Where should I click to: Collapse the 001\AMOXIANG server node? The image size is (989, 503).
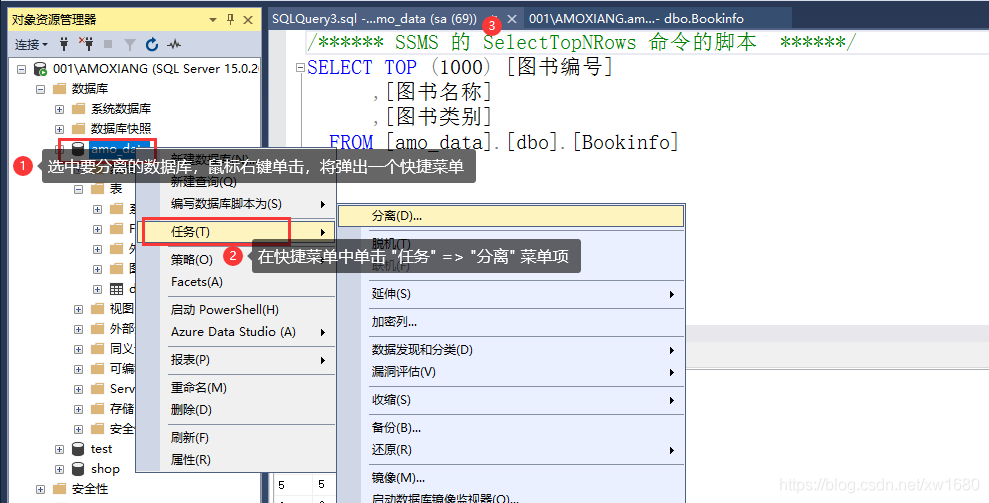pyautogui.click(x=22, y=69)
